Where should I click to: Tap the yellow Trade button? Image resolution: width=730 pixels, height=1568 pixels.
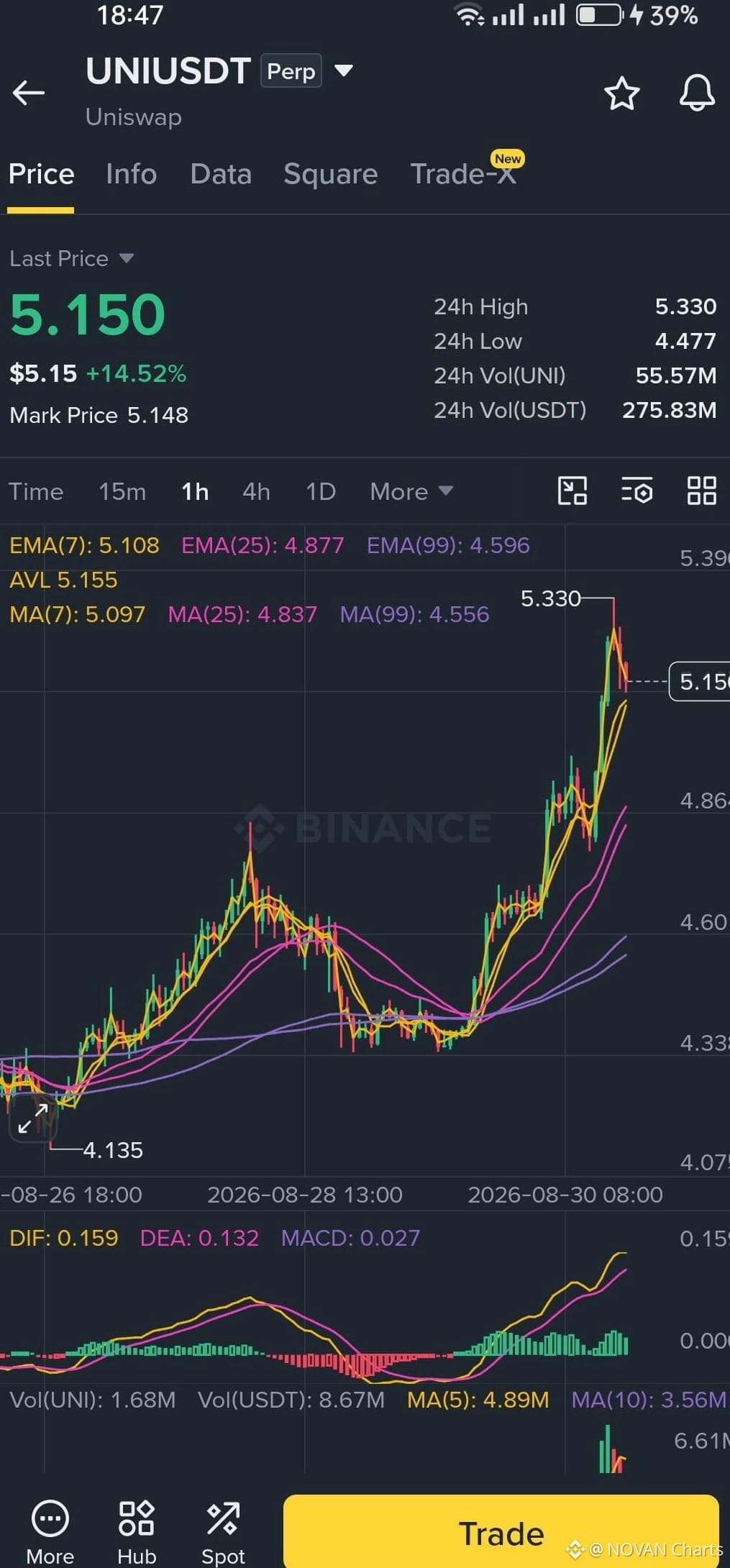(501, 1532)
